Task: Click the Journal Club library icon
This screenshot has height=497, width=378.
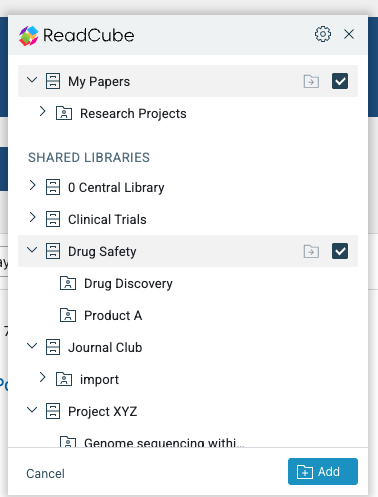Action: (x=53, y=347)
